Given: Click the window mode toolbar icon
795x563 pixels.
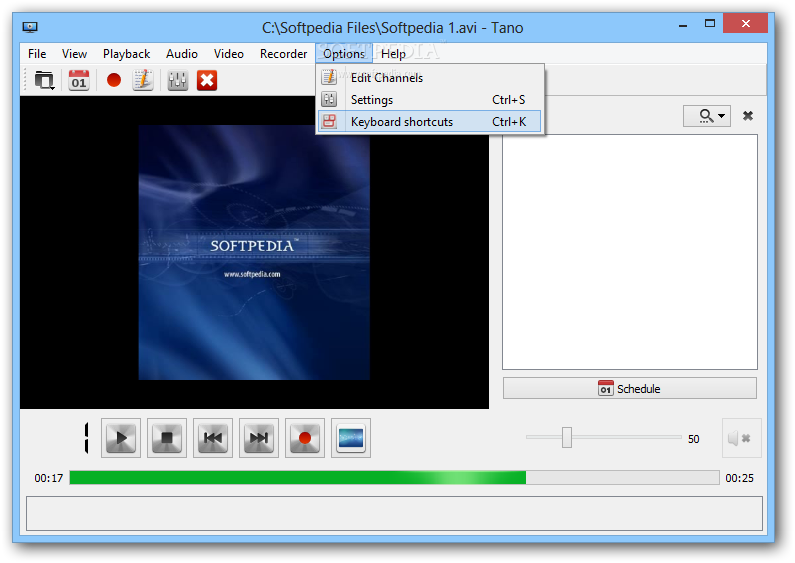Looking at the screenshot, I should (45, 80).
